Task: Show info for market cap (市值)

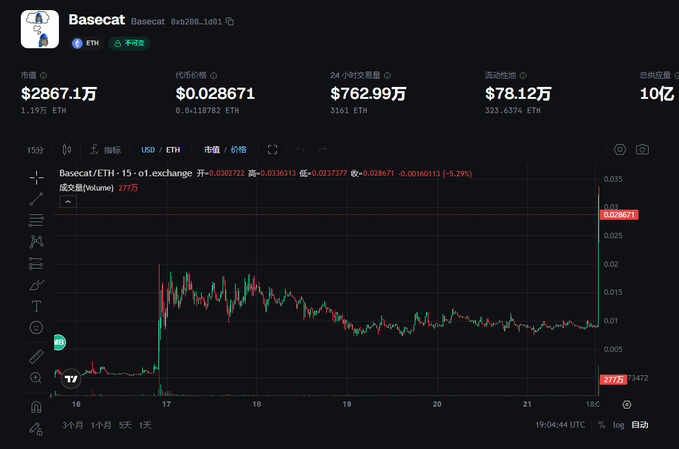Action: [43, 75]
